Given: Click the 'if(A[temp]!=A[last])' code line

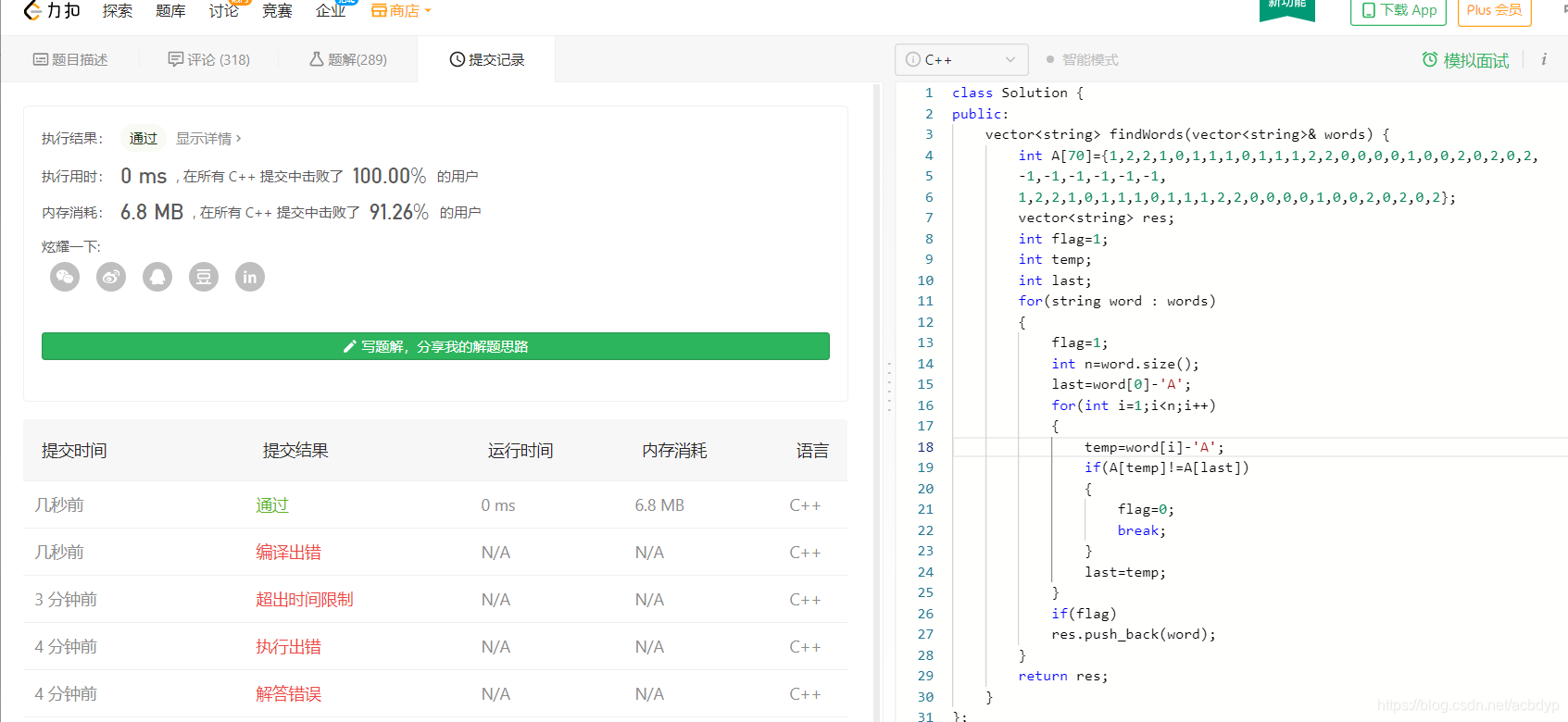Looking at the screenshot, I should [1166, 467].
